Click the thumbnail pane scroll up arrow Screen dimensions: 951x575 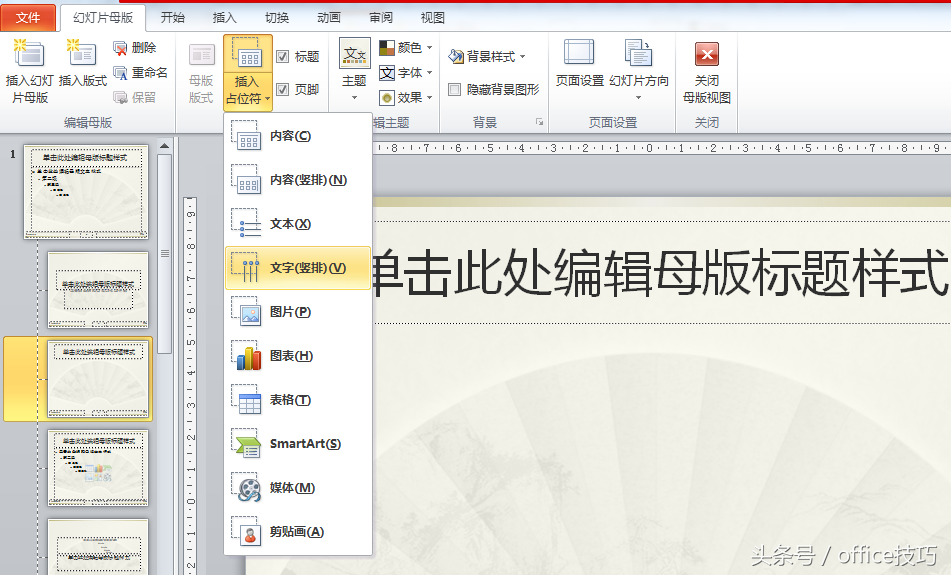pyautogui.click(x=164, y=146)
